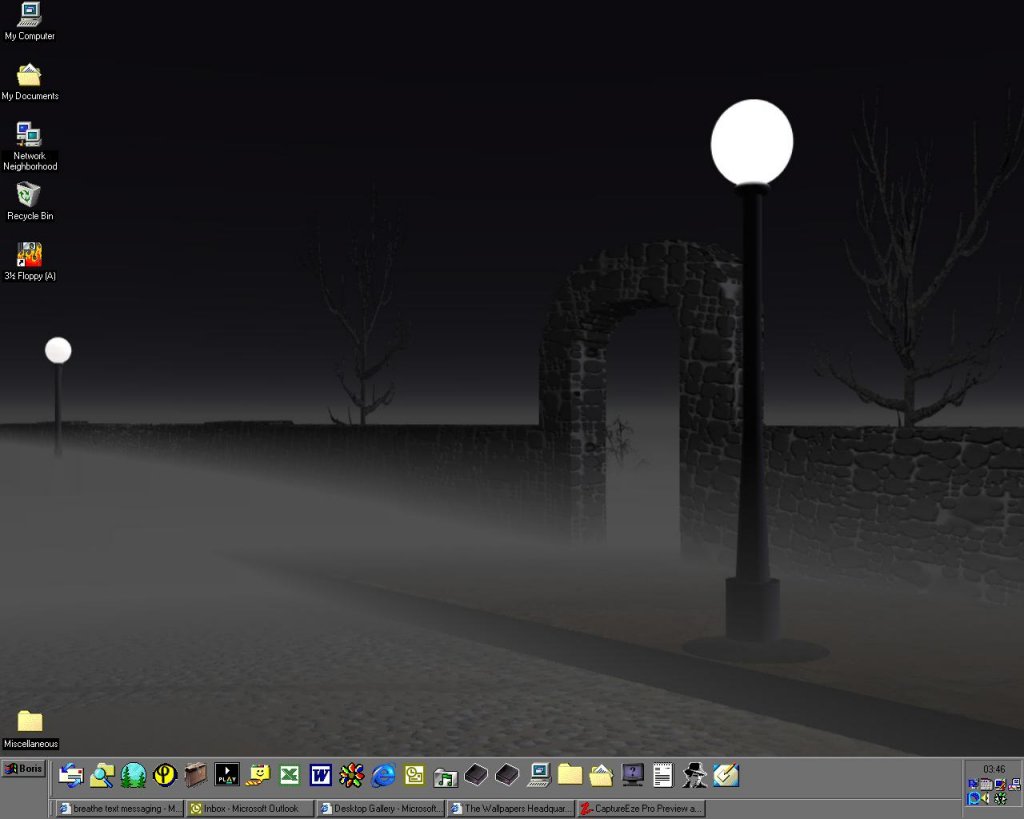Switch to the breathe text messaging window
The image size is (1024, 819).
click(x=120, y=808)
